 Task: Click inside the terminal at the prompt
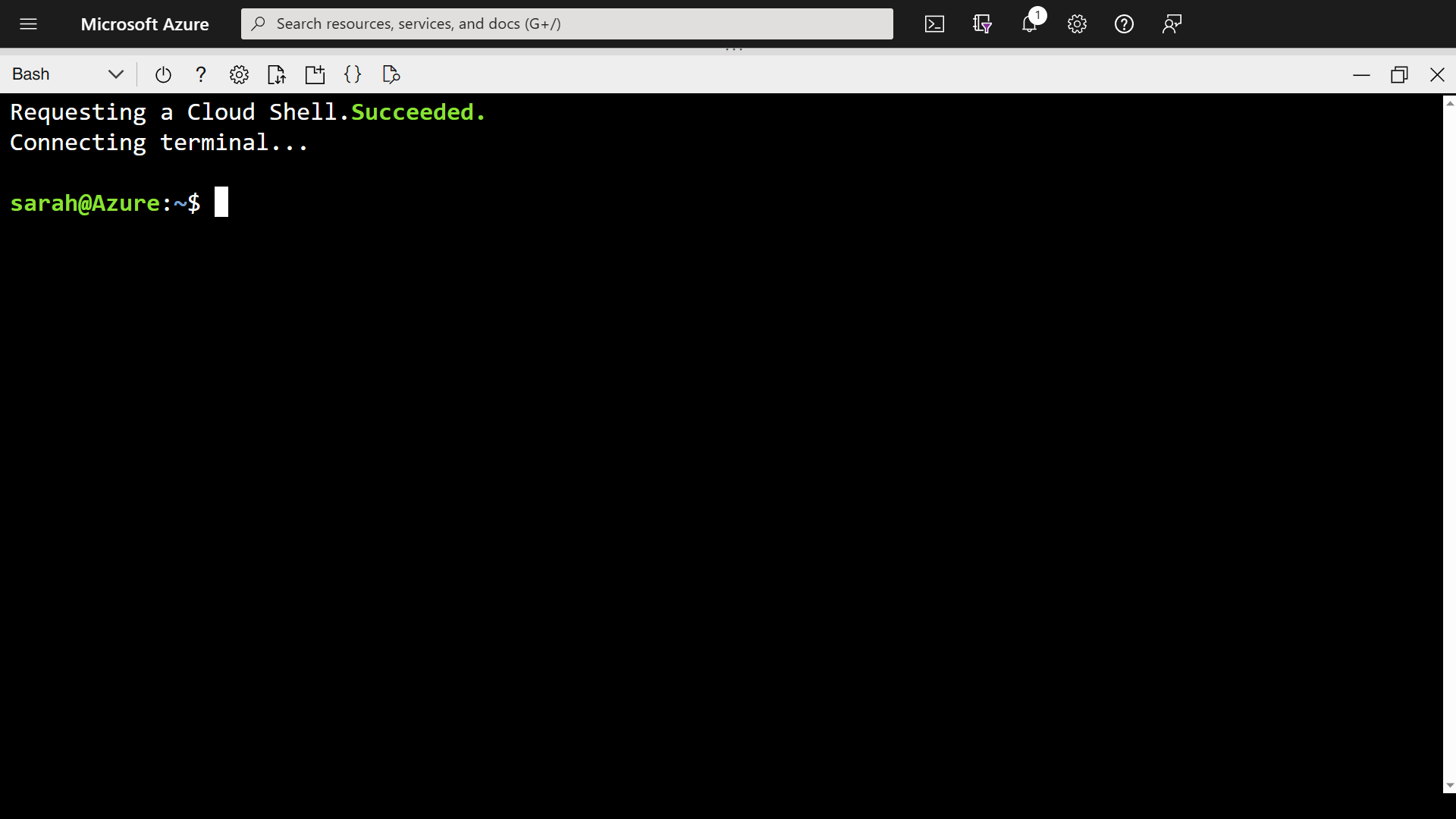pos(221,202)
